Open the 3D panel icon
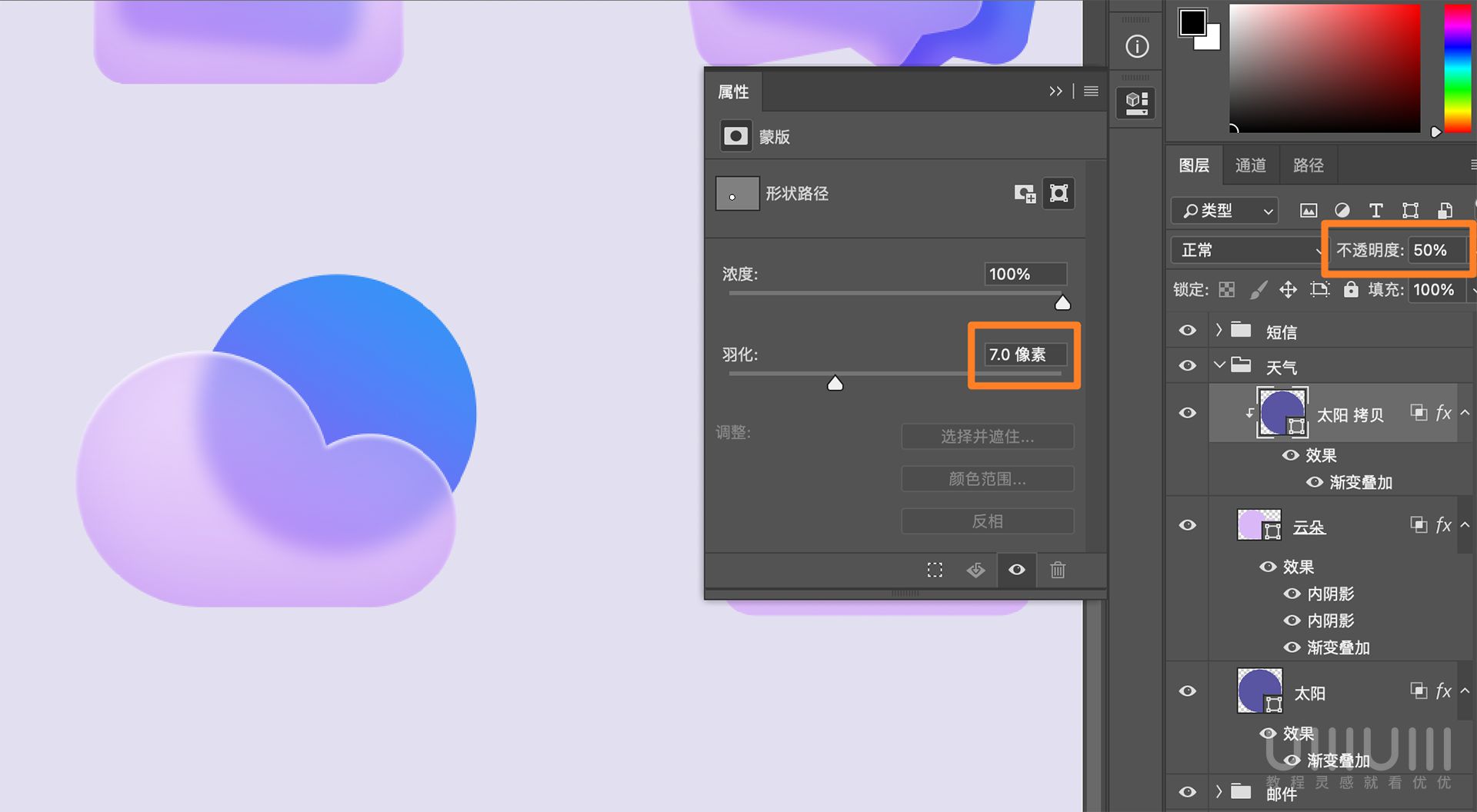1477x812 pixels. click(1135, 102)
